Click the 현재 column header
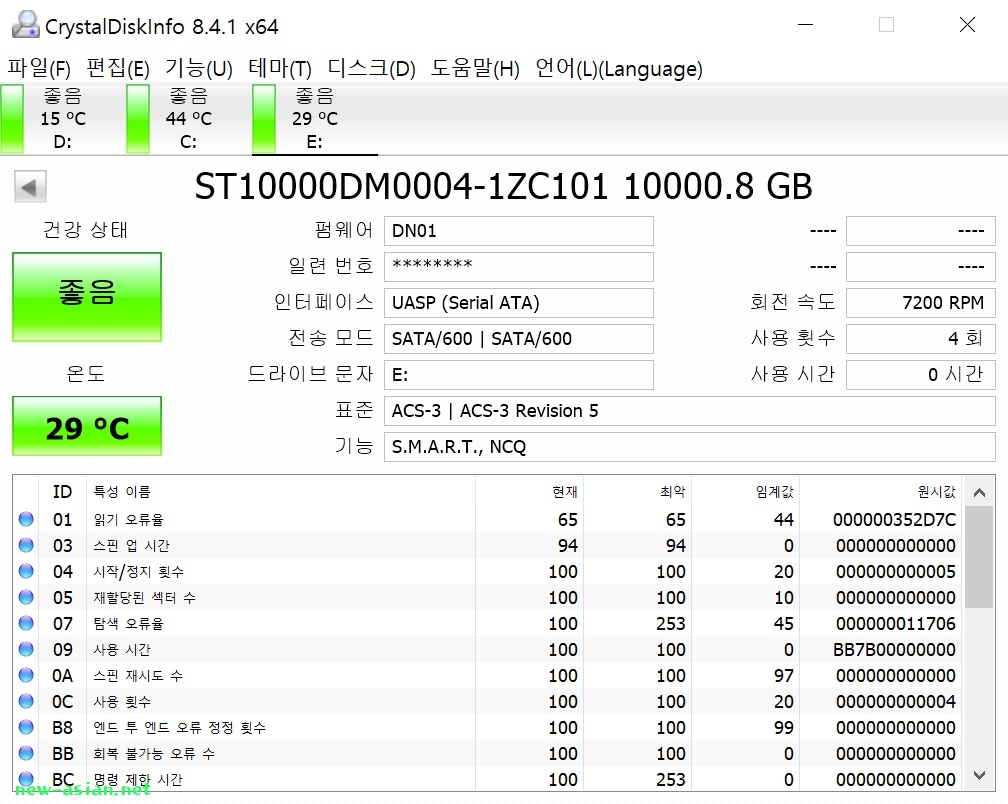The image size is (1008, 804). (x=530, y=492)
